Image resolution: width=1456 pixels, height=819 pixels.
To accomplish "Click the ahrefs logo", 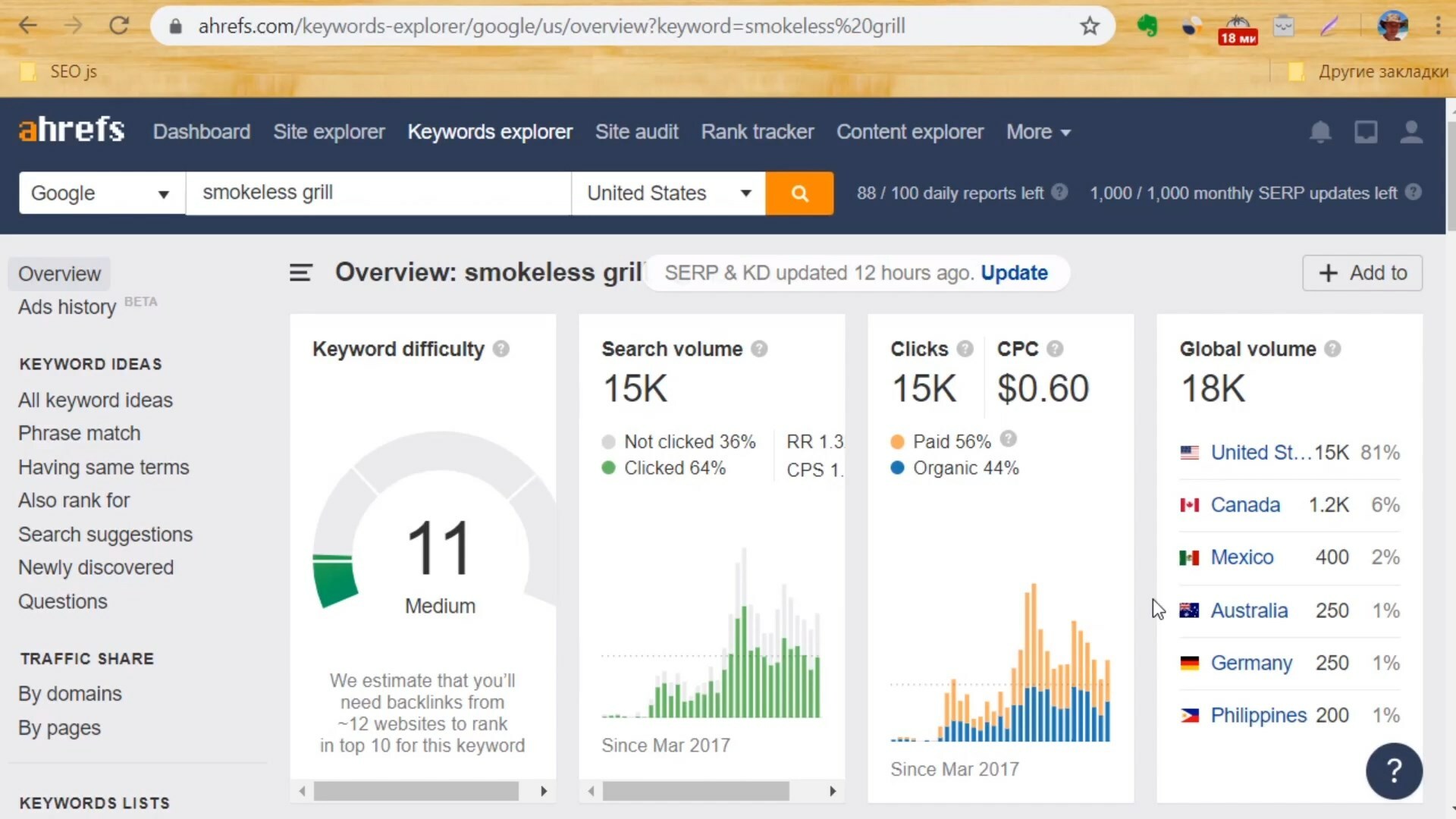I will [x=71, y=130].
